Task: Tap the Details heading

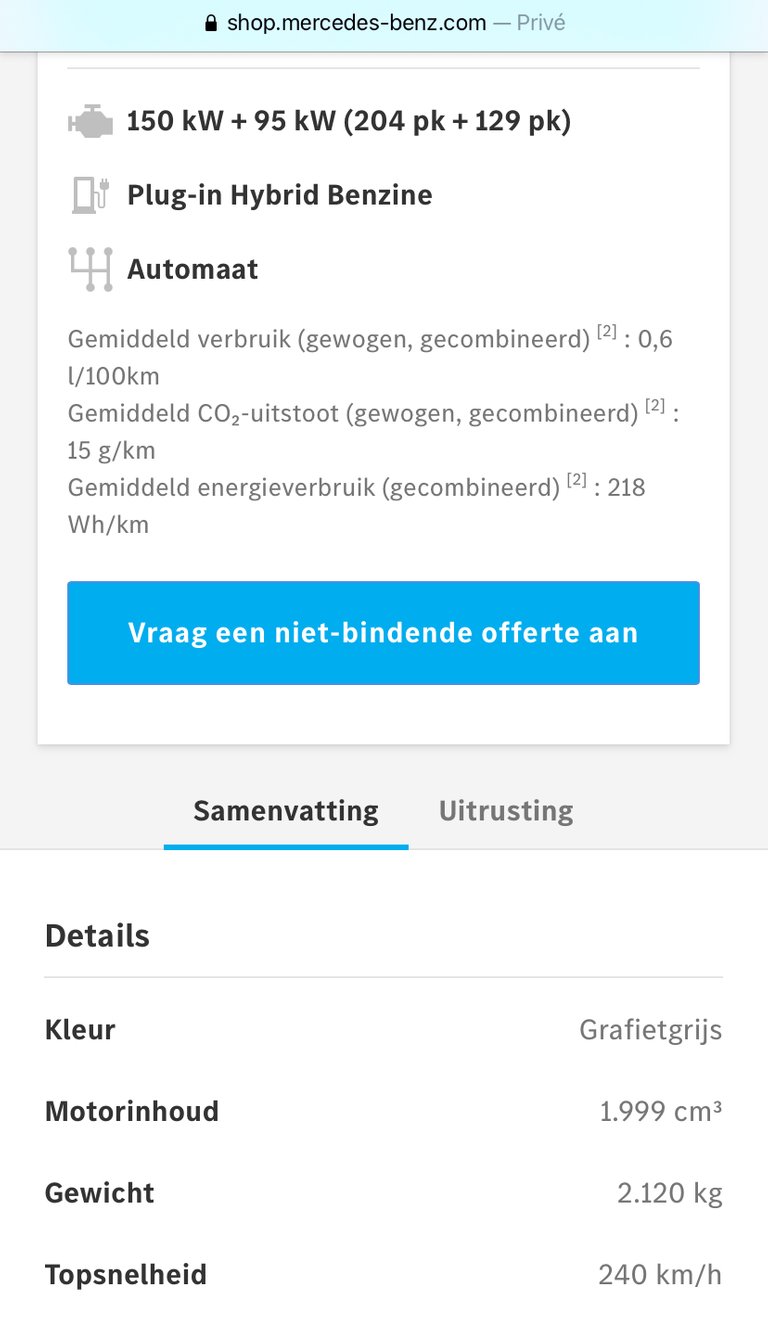Action: pyautogui.click(x=97, y=936)
